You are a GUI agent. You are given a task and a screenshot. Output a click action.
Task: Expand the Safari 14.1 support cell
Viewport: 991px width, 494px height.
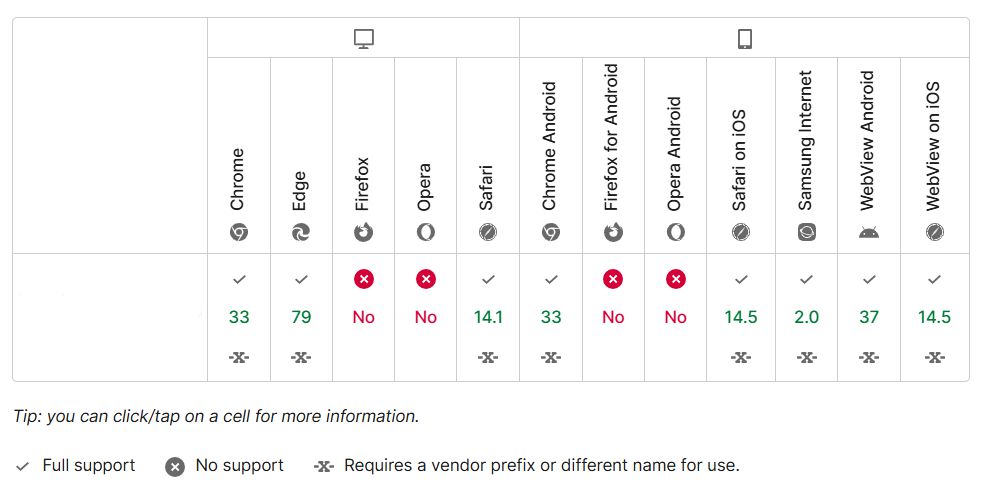(488, 317)
